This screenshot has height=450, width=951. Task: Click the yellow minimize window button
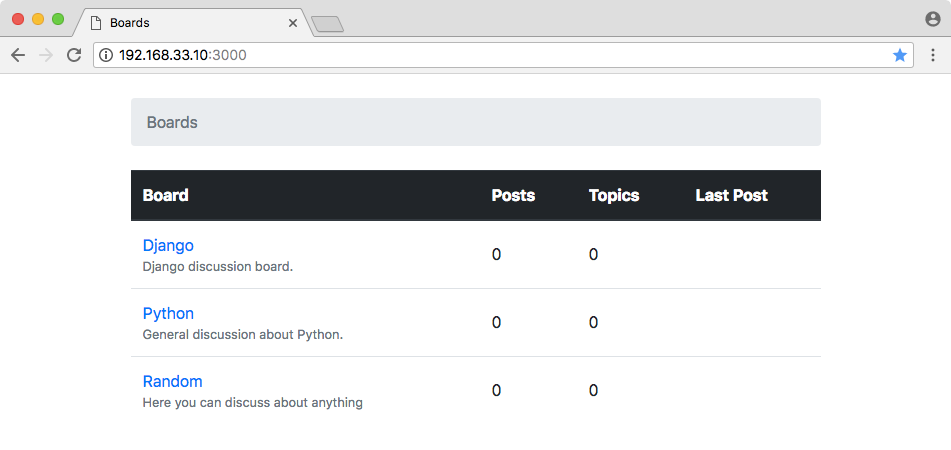pyautogui.click(x=38, y=19)
